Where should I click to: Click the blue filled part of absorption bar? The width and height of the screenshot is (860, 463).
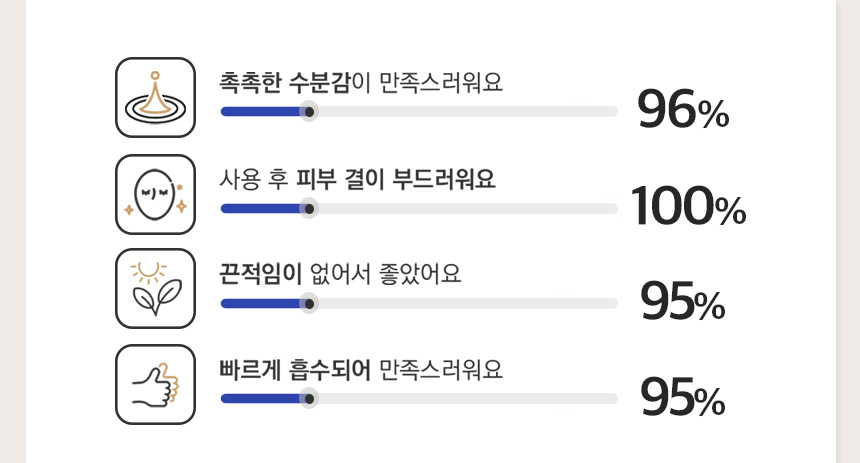261,399
